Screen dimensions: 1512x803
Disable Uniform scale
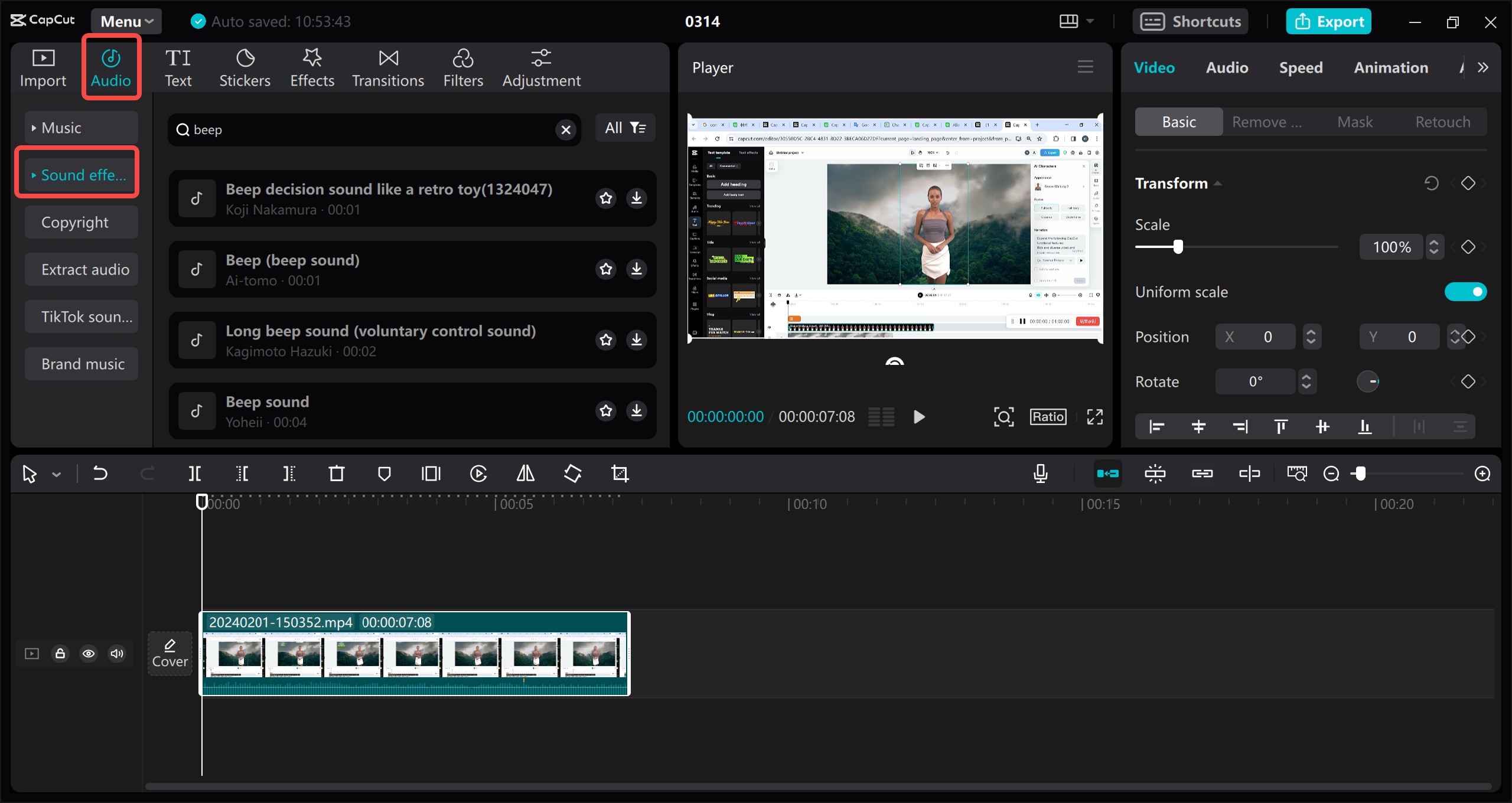point(1467,291)
